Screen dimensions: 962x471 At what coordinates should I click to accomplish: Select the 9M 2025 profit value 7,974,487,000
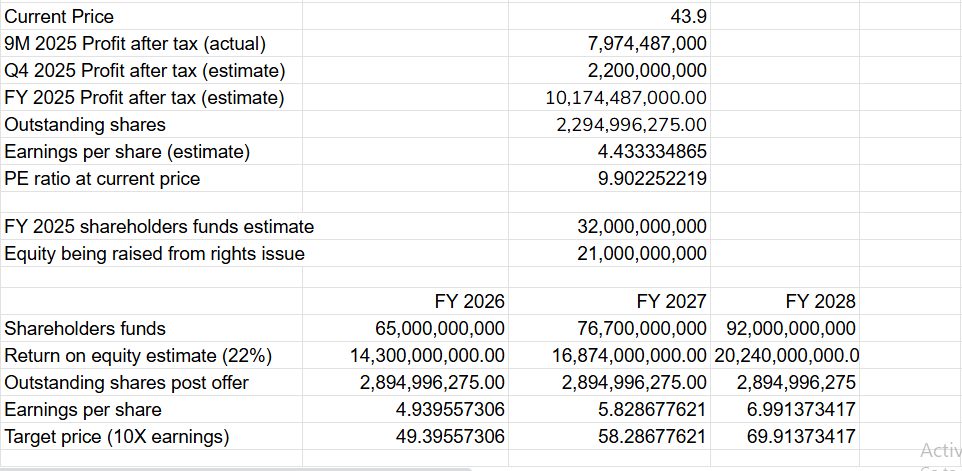click(x=646, y=43)
